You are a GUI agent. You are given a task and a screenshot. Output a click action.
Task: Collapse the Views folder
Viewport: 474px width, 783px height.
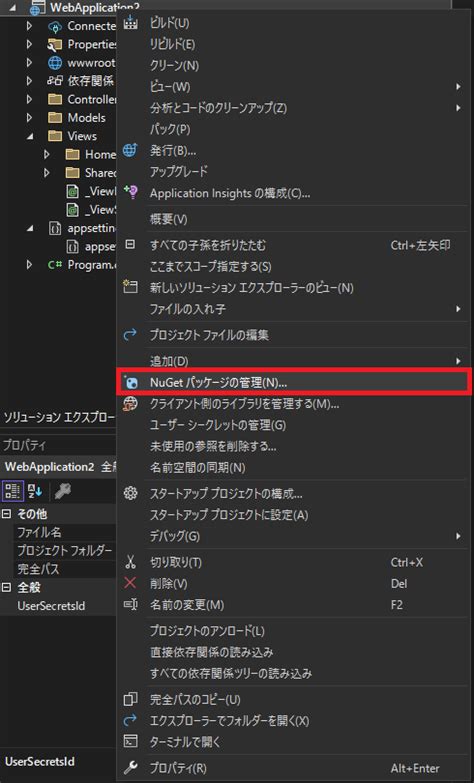(29, 136)
